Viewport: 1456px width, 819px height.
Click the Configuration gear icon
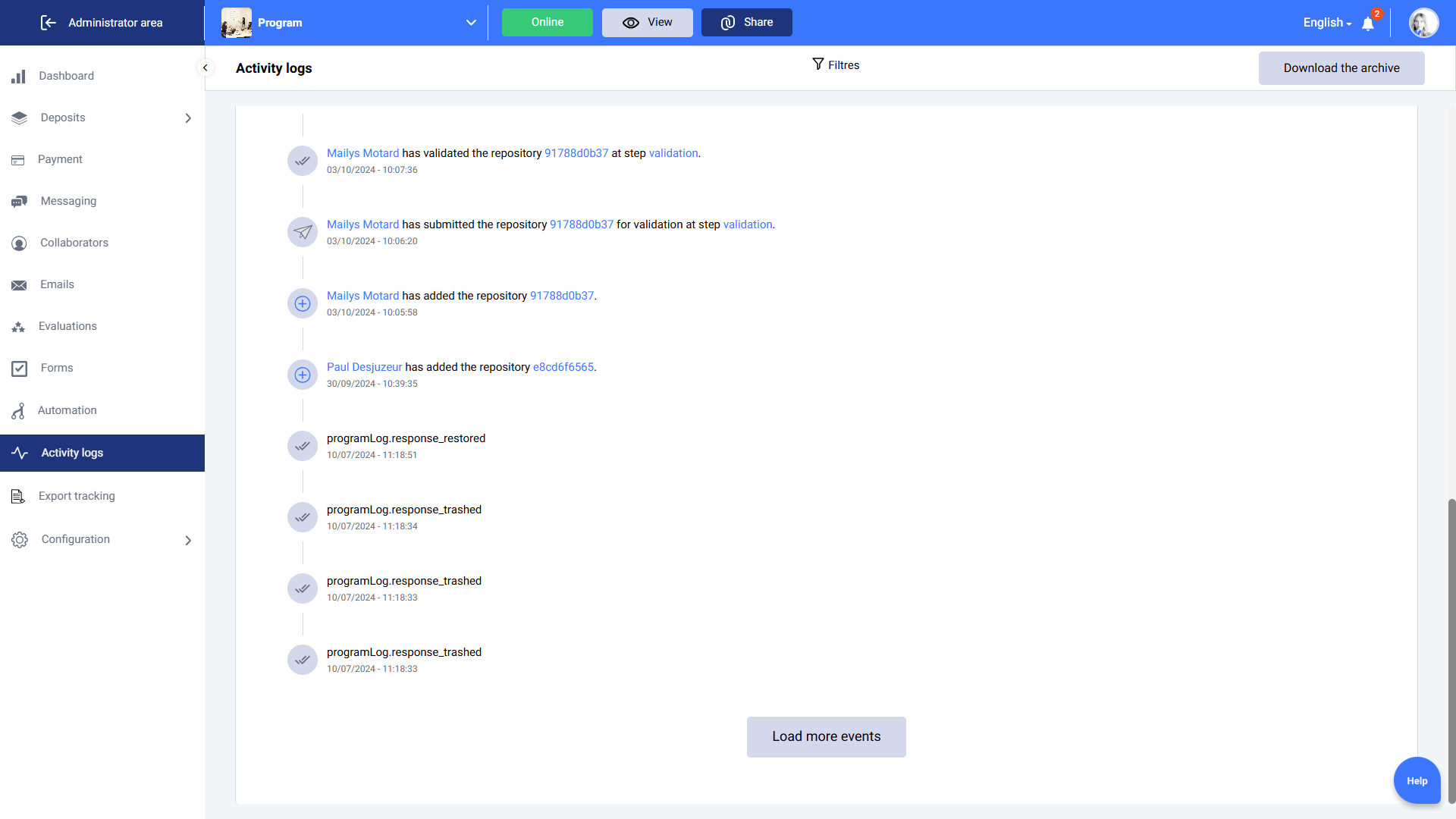[x=20, y=540]
